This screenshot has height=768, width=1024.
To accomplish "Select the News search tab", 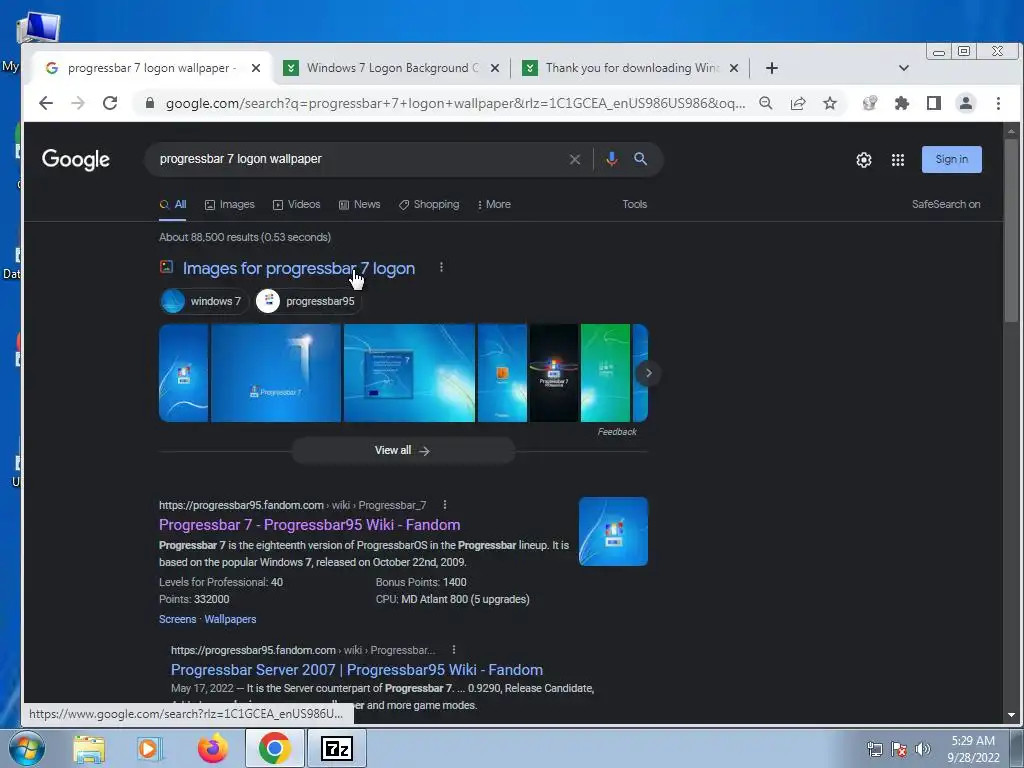I will pos(359,204).
